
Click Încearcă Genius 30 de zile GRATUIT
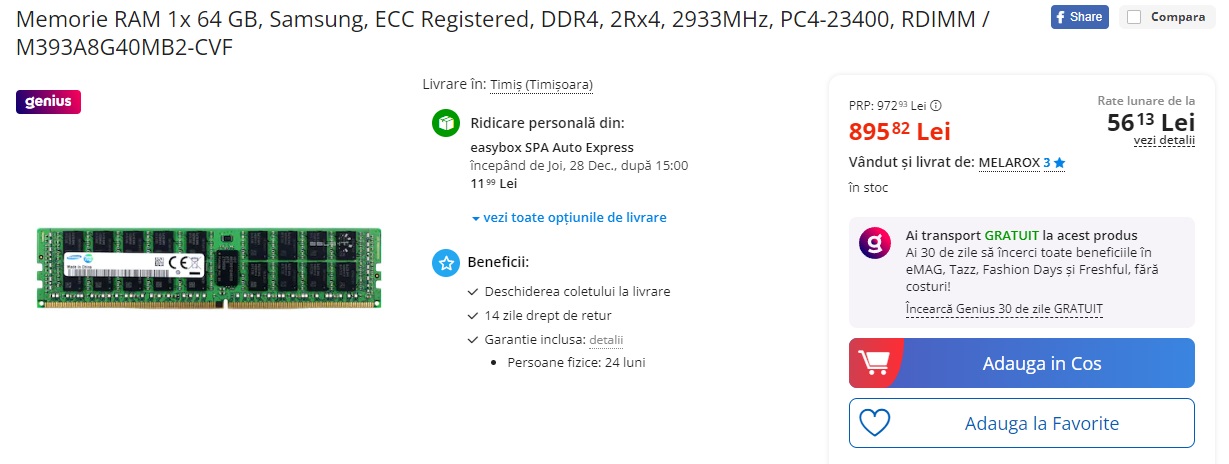tap(1004, 309)
